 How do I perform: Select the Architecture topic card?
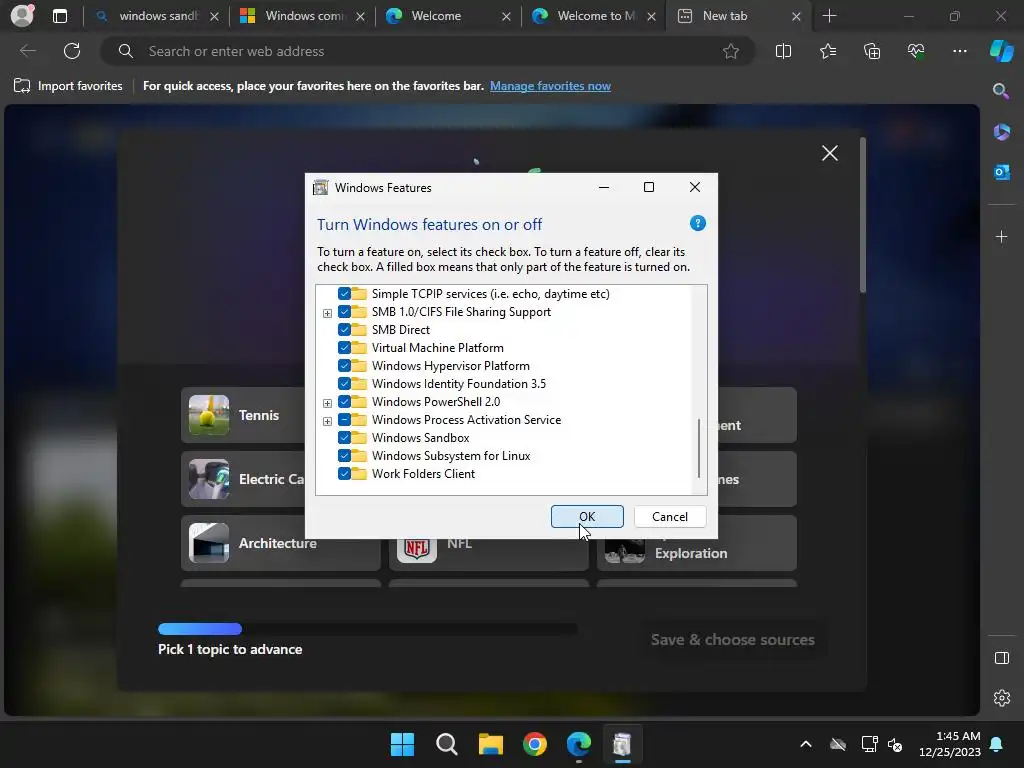coord(281,543)
